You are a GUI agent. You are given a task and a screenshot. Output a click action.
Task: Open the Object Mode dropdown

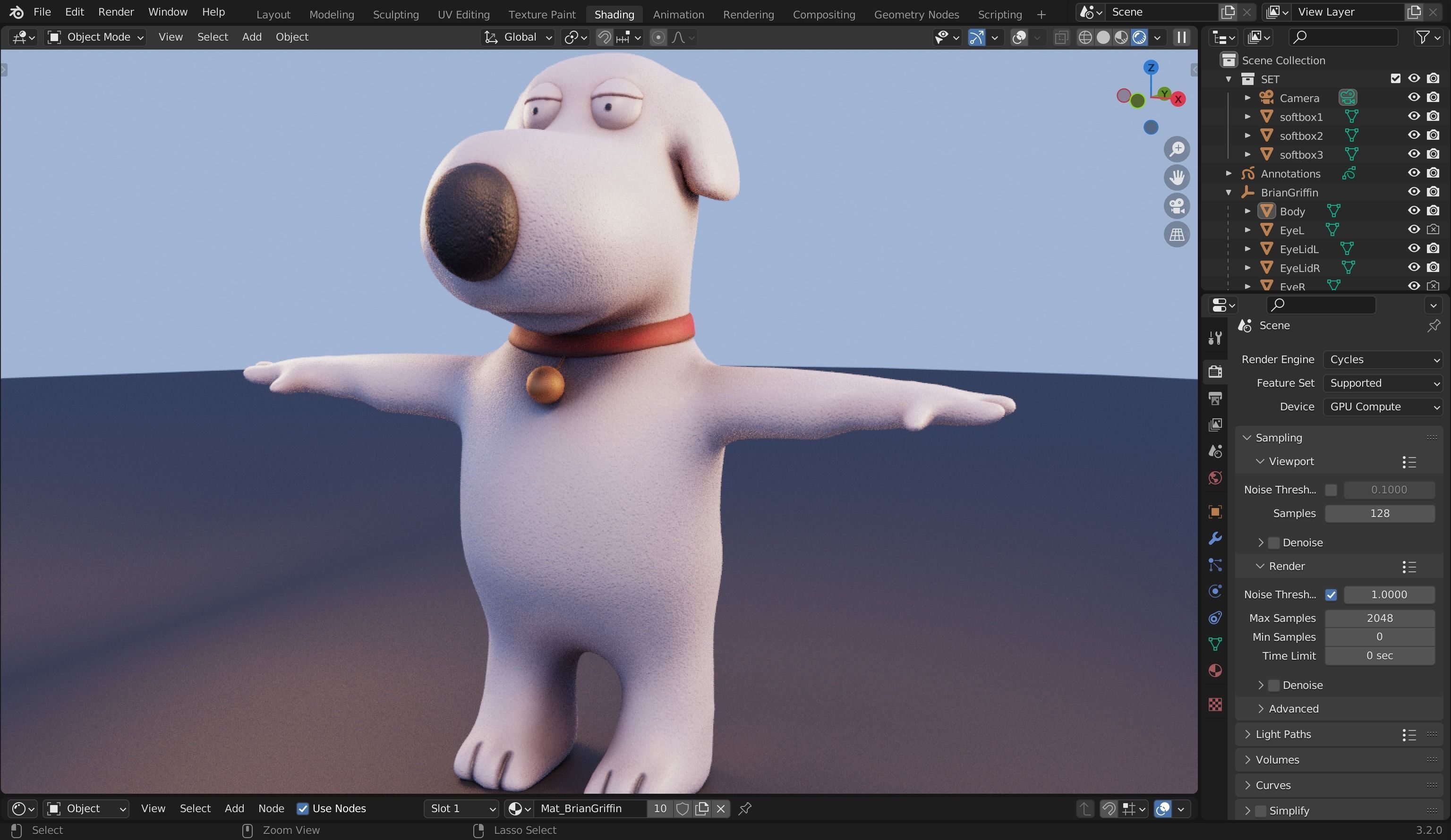click(x=95, y=37)
